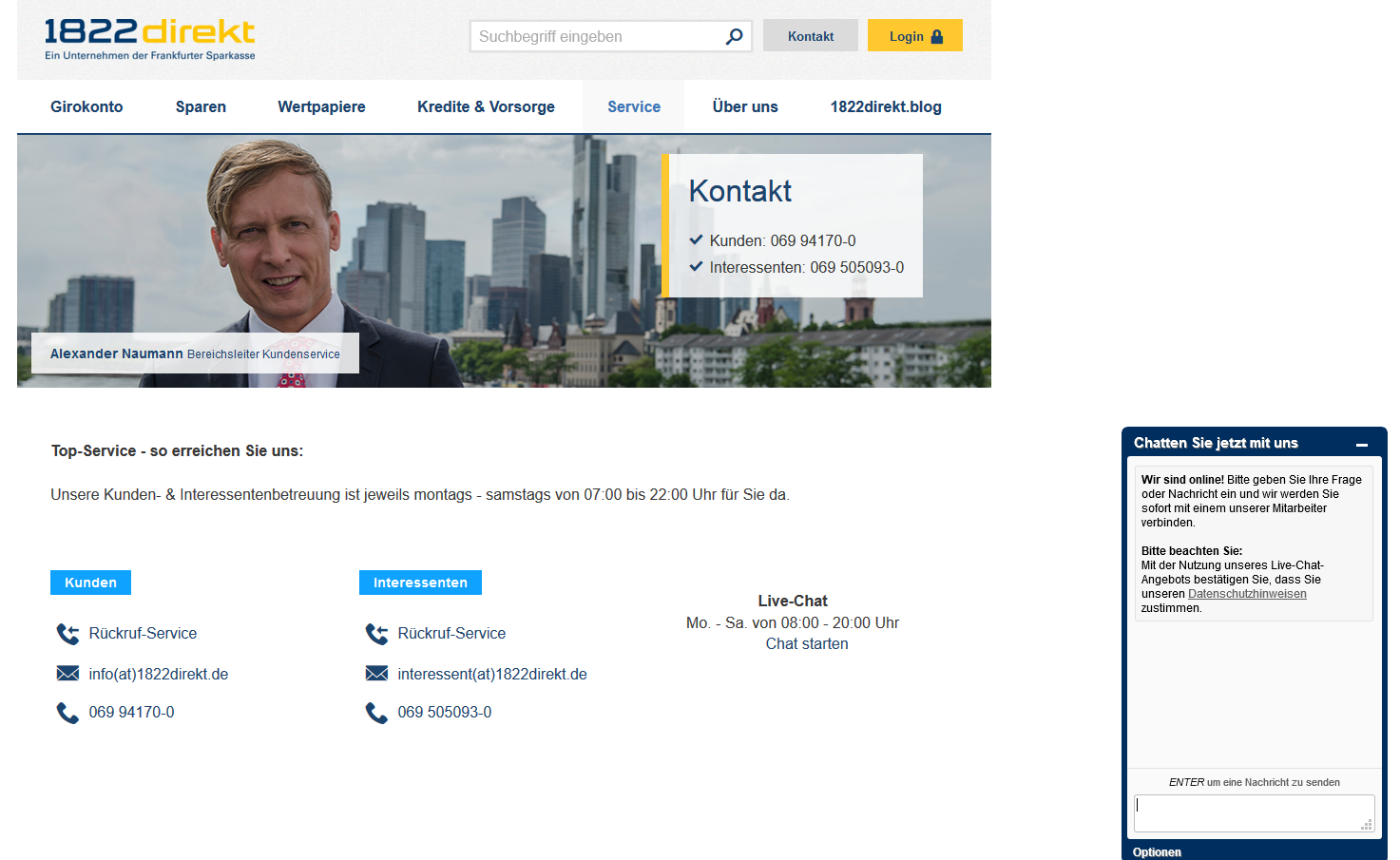Click the search magnifier icon
1400x860 pixels.
[x=734, y=36]
